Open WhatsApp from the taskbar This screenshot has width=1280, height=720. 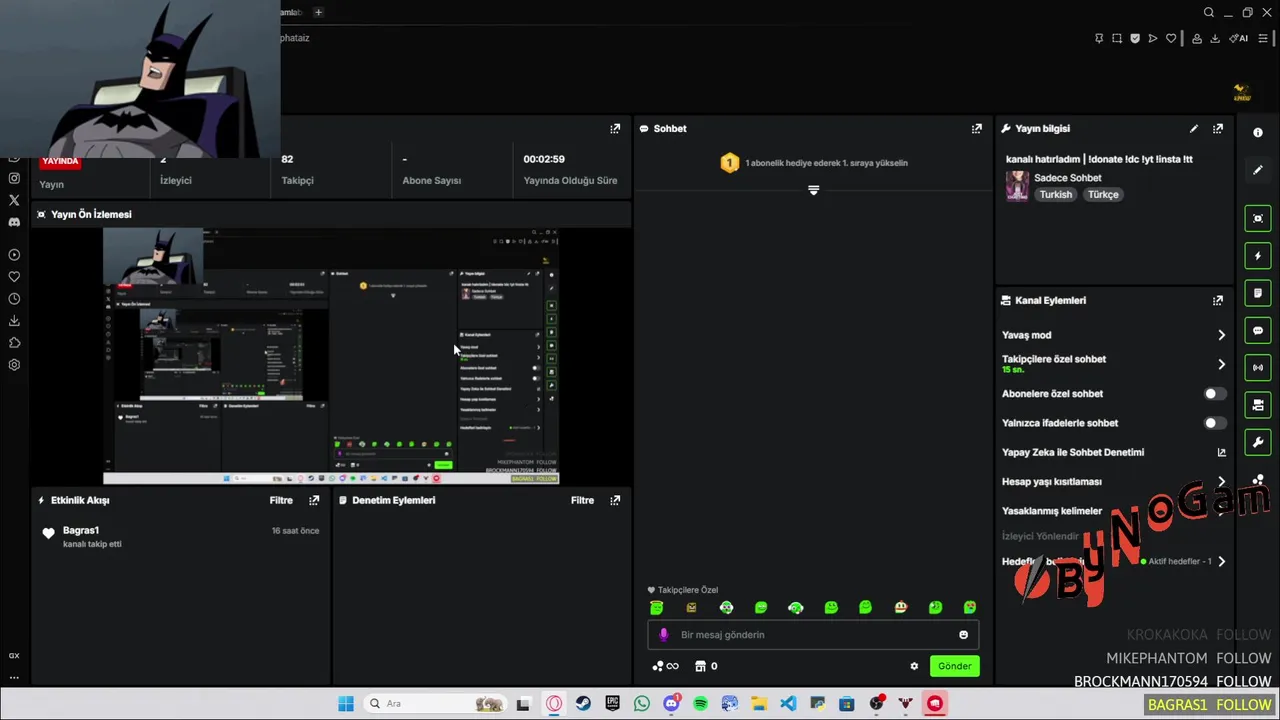point(641,704)
